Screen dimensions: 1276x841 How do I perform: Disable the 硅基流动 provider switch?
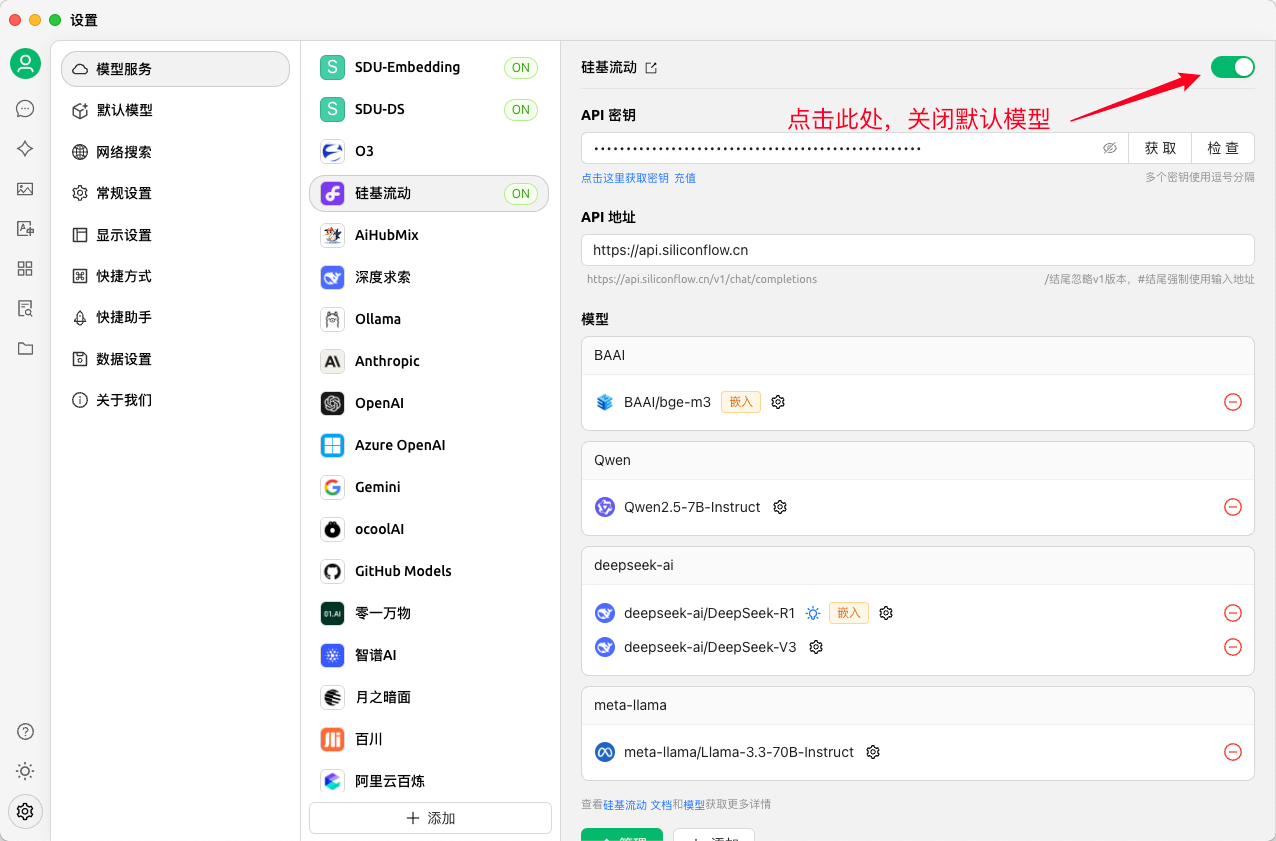(1232, 67)
